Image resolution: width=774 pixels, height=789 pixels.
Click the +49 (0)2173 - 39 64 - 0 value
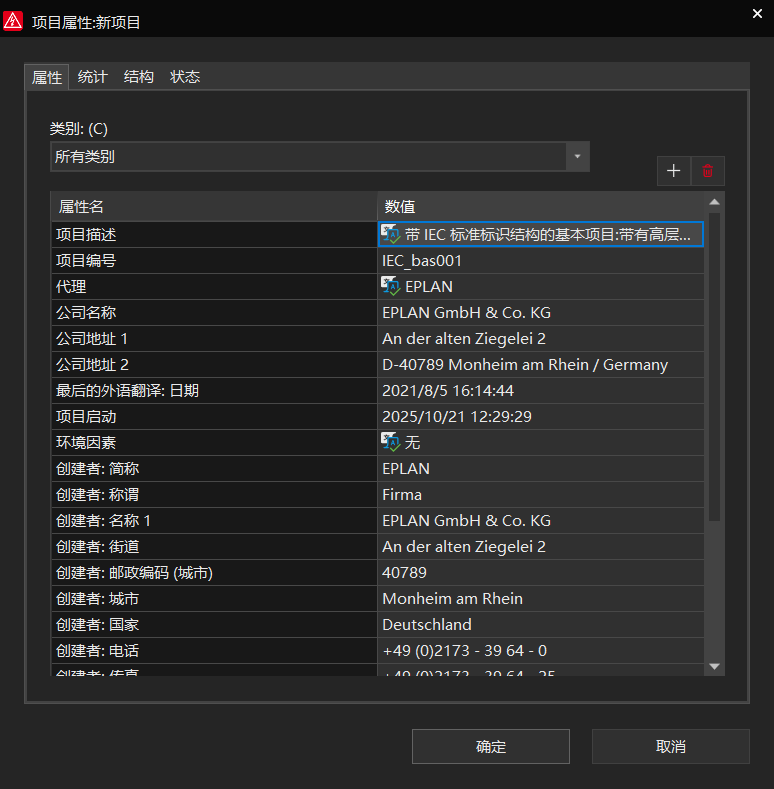click(541, 651)
